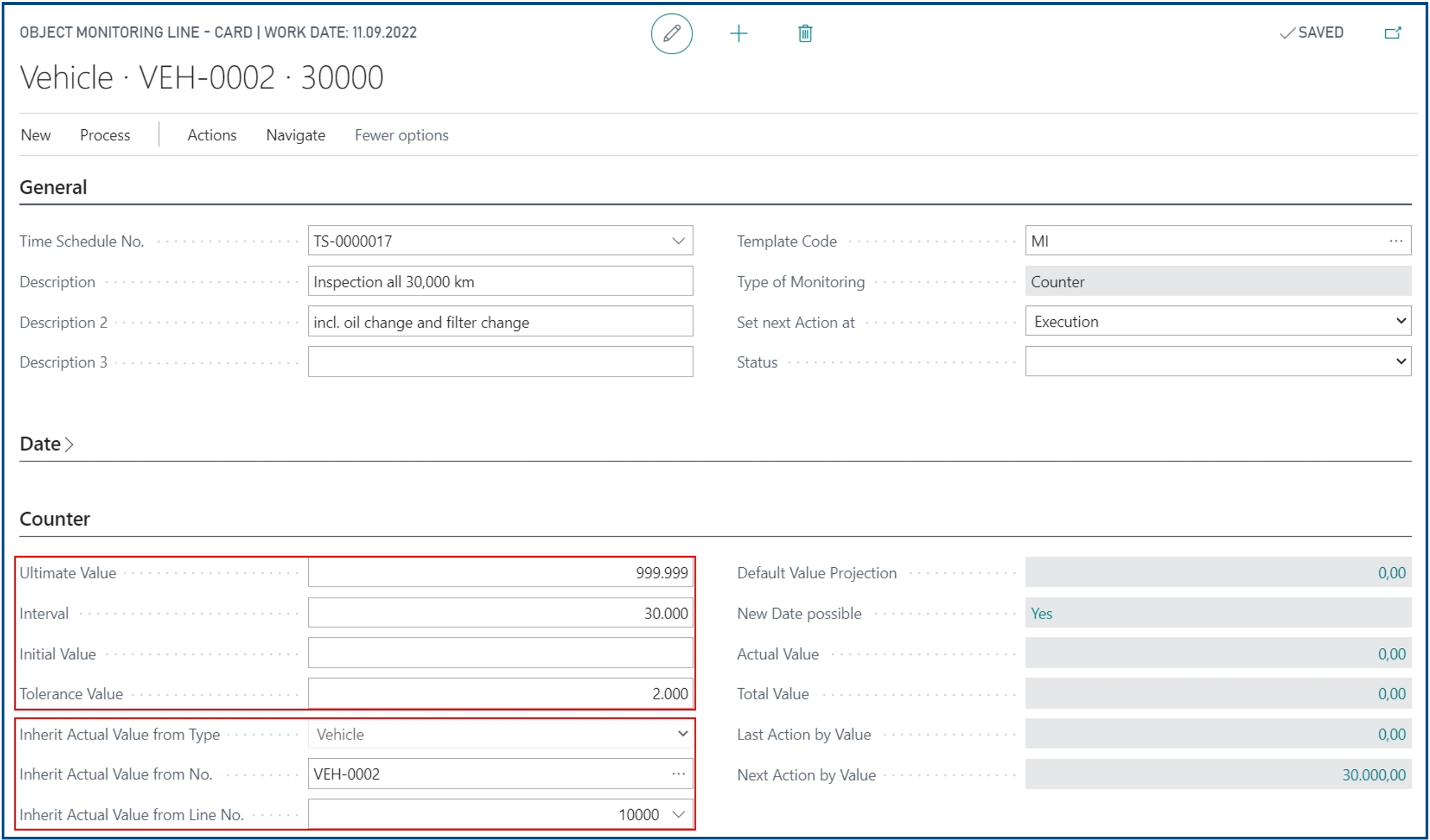The image size is (1430, 840).
Task: Click the trash delete icon
Action: 805,34
